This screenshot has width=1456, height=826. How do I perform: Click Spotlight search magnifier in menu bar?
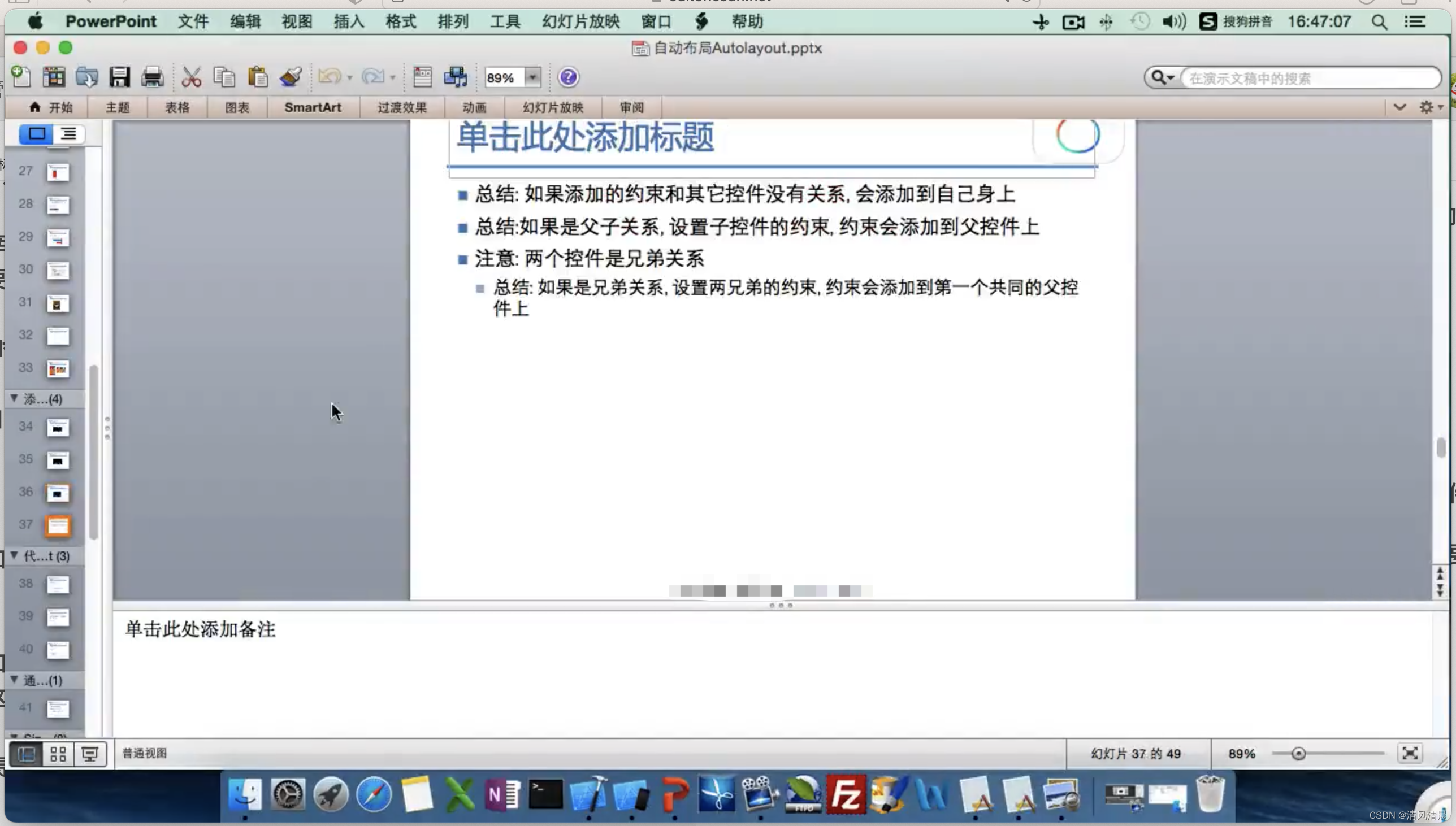(x=1379, y=22)
